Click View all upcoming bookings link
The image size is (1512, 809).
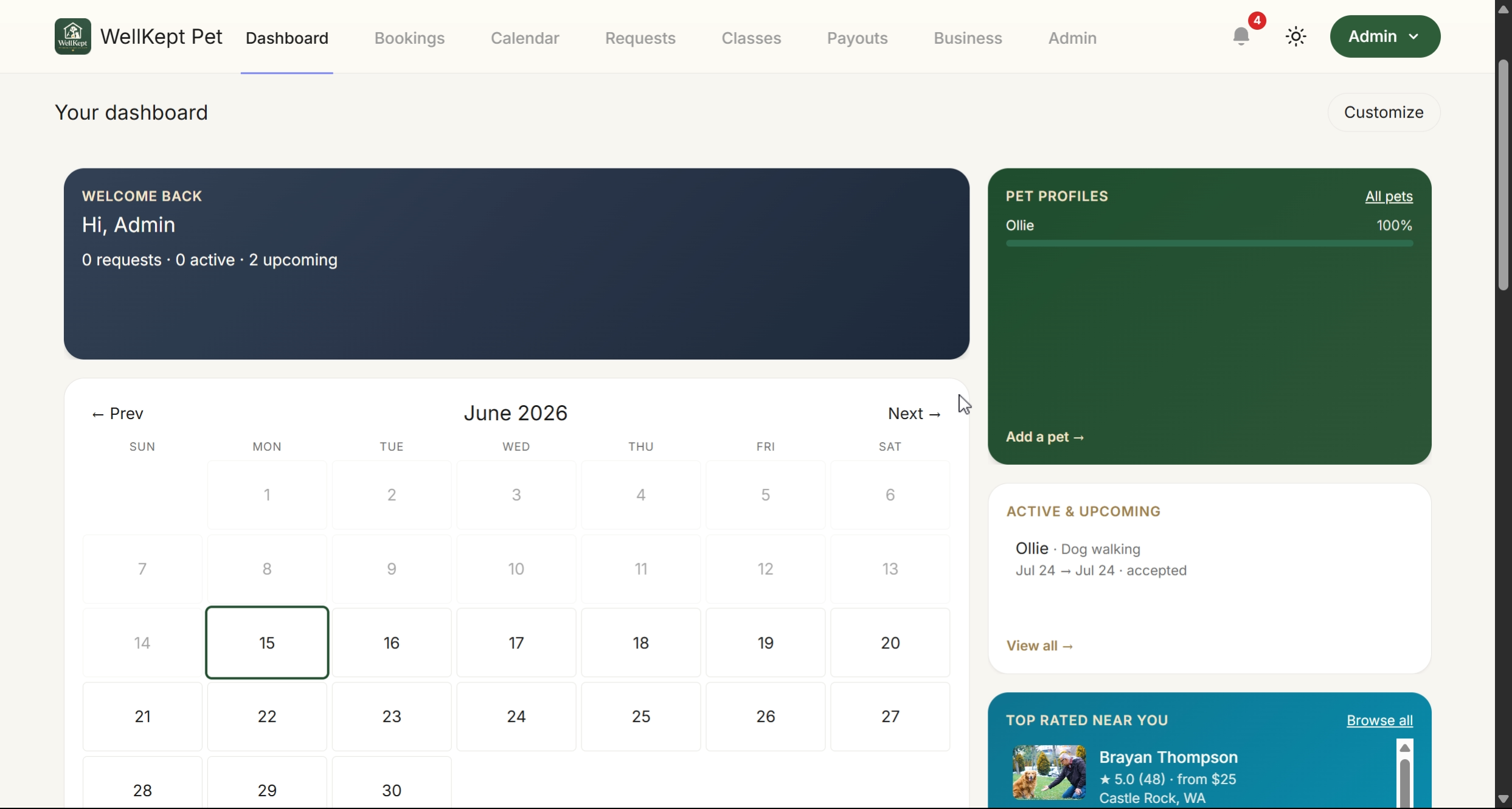[1039, 646]
